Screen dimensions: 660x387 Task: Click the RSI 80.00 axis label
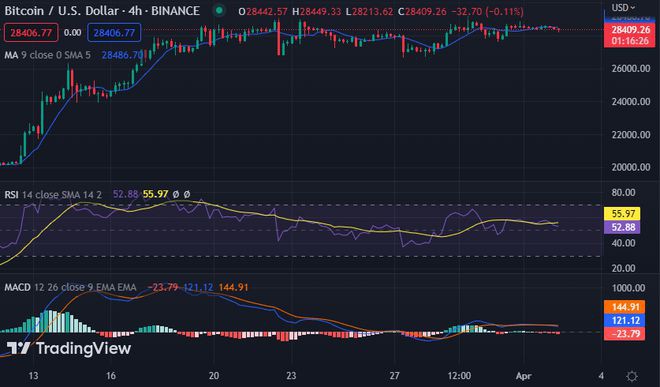coord(623,192)
